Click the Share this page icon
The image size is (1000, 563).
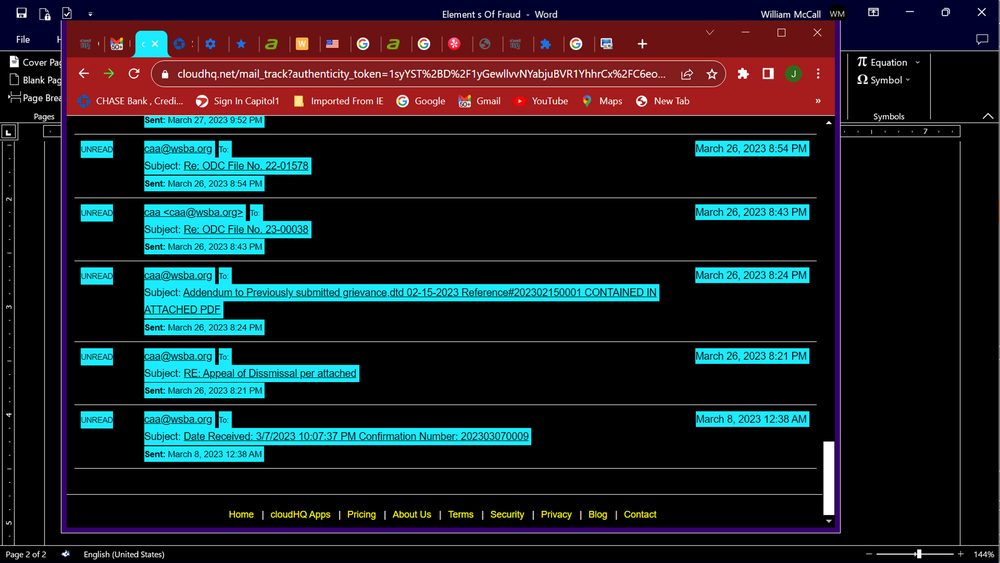(x=687, y=74)
